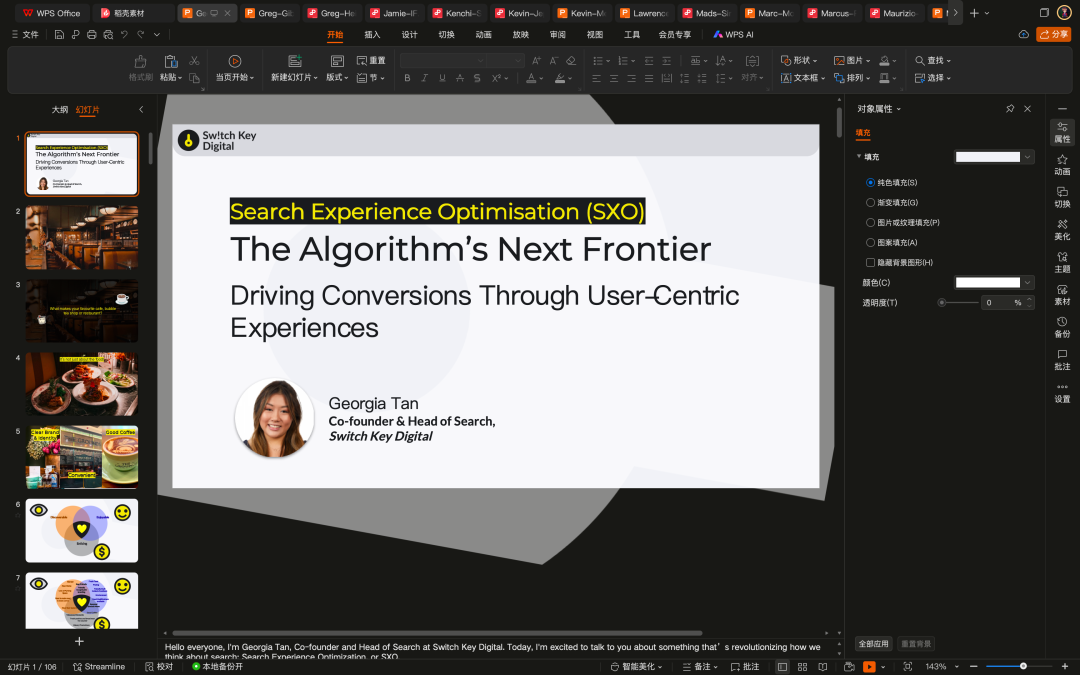Select slide 4 food thumbnail
The image size is (1080, 675).
(82, 384)
